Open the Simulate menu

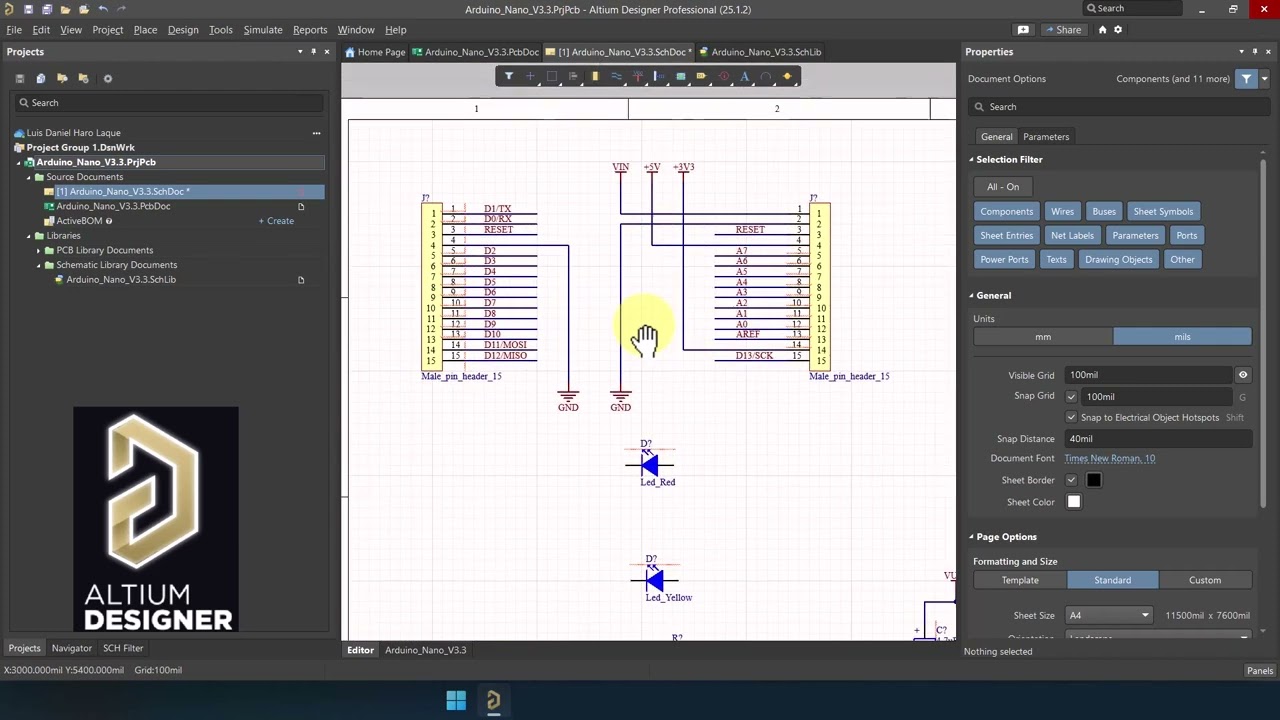coord(263,30)
